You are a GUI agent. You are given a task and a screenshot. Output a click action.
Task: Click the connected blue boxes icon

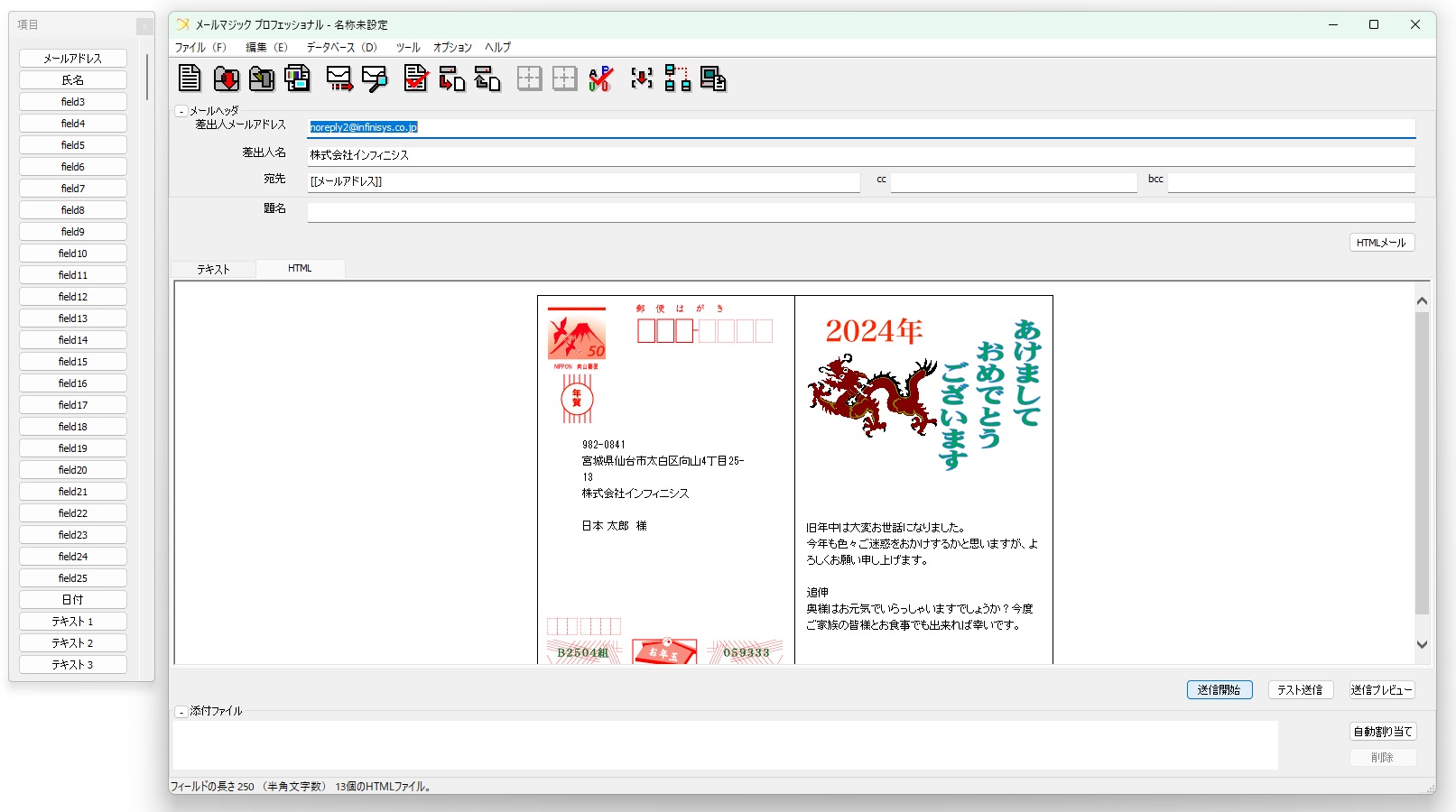(677, 78)
